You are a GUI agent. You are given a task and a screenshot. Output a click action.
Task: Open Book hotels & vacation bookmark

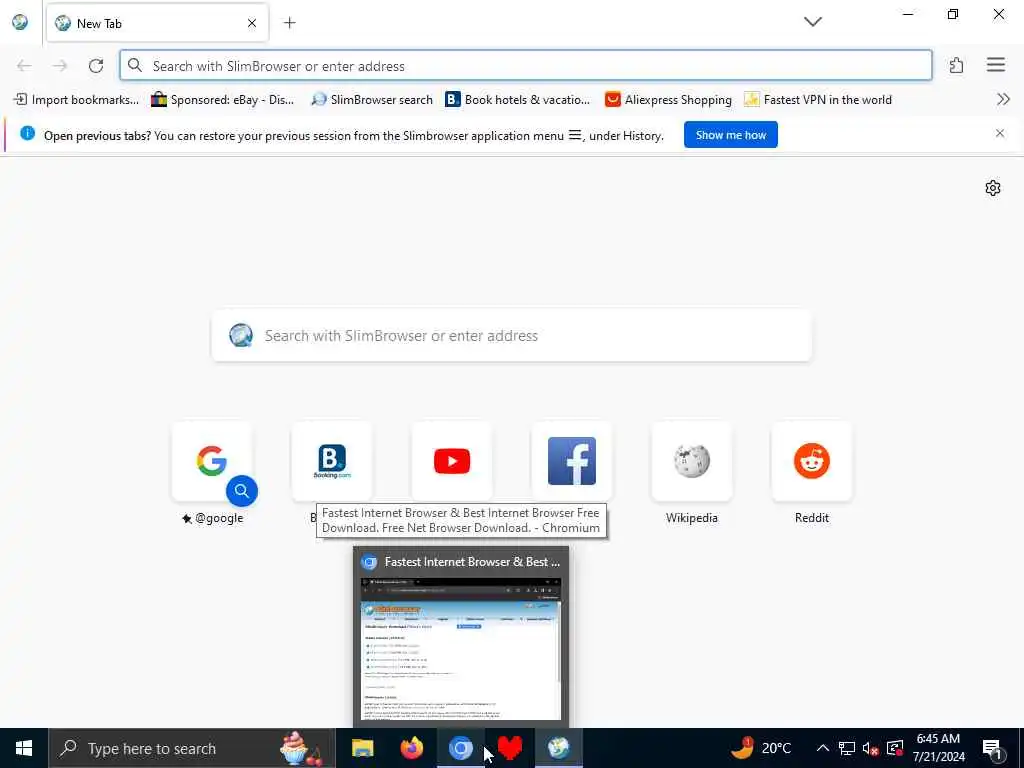click(x=517, y=100)
